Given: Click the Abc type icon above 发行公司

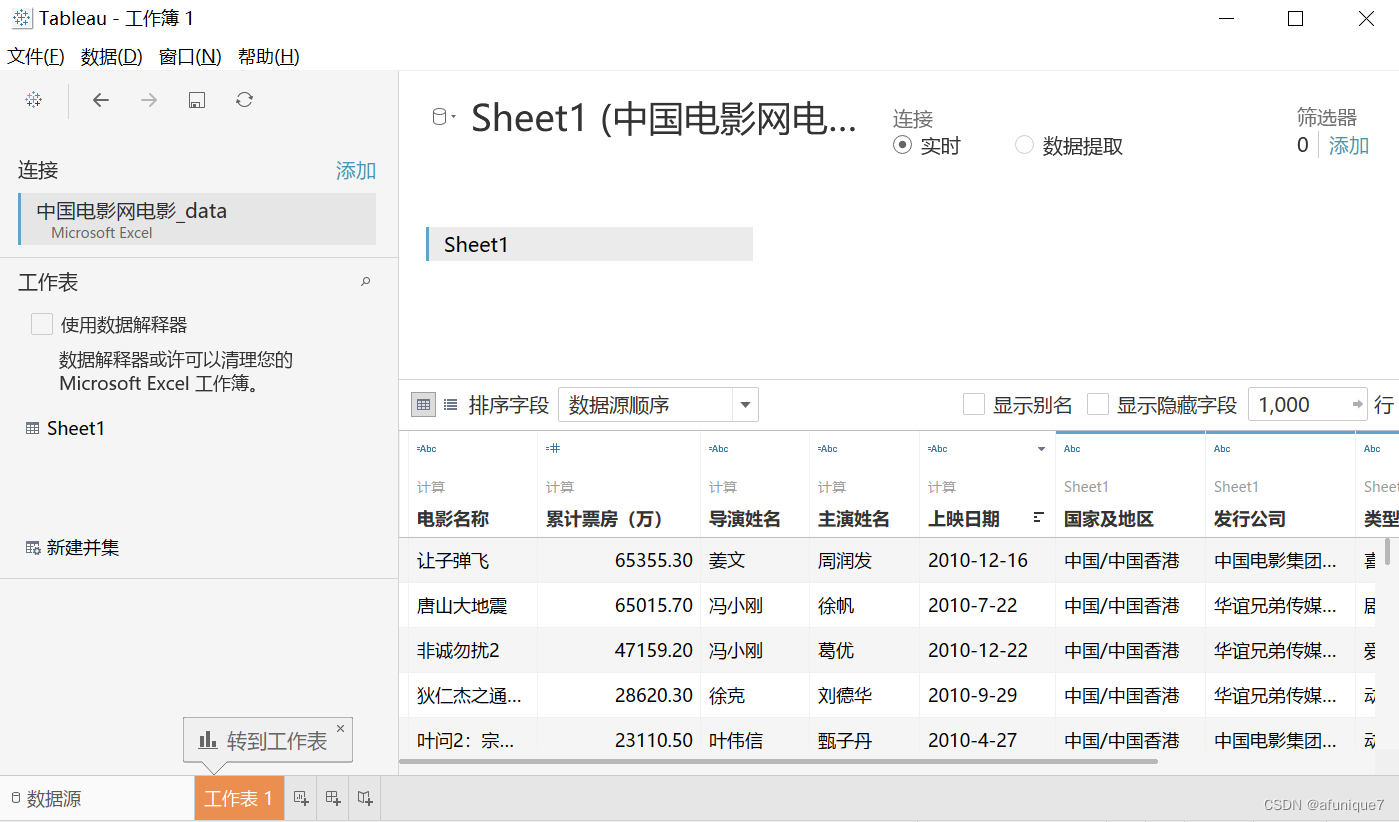Looking at the screenshot, I should (x=1222, y=449).
